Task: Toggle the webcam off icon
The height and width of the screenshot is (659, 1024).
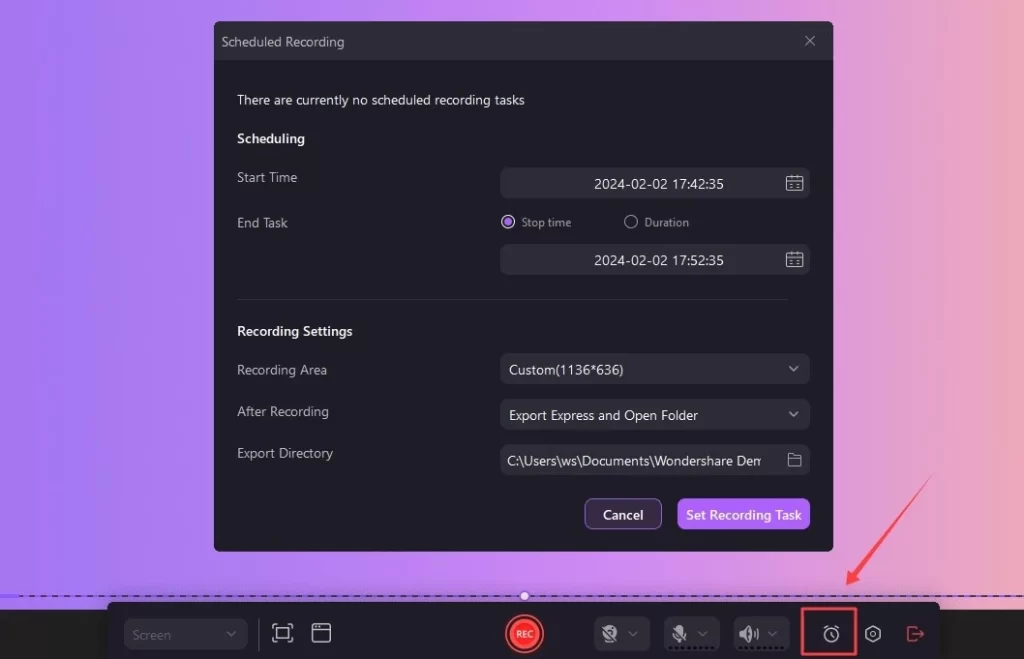Action: pos(609,634)
